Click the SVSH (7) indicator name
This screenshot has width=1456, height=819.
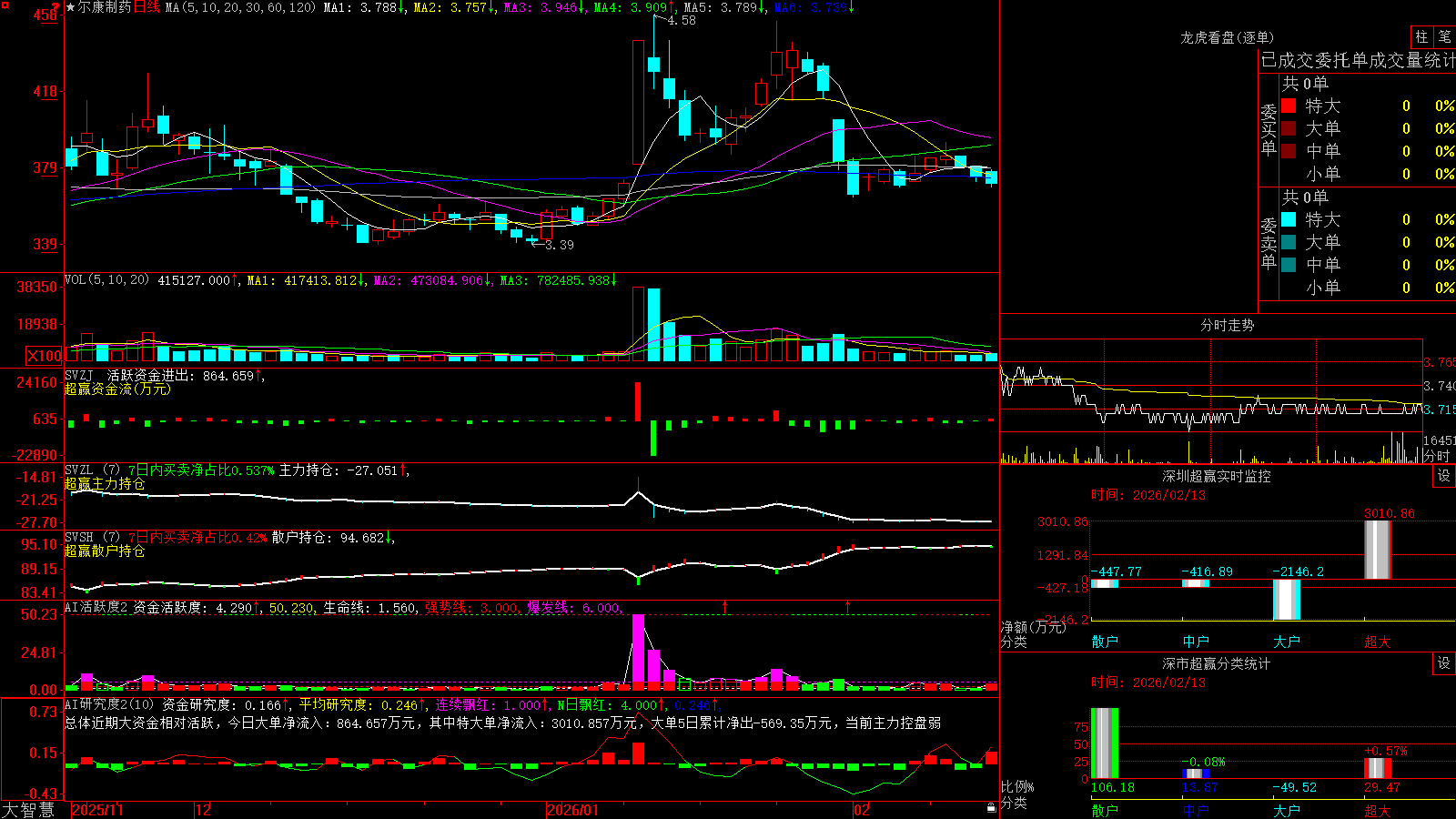coord(92,537)
